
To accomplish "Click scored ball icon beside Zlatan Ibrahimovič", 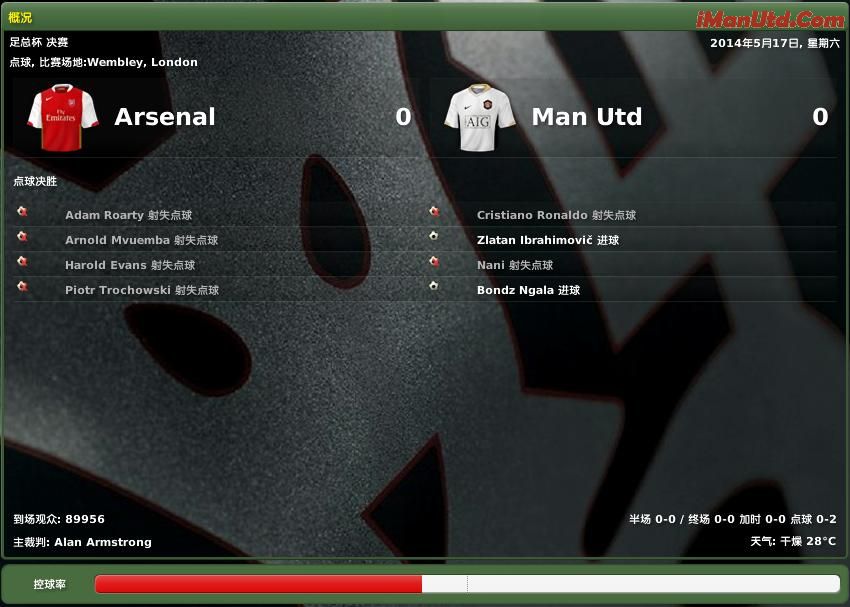I will tap(434, 236).
